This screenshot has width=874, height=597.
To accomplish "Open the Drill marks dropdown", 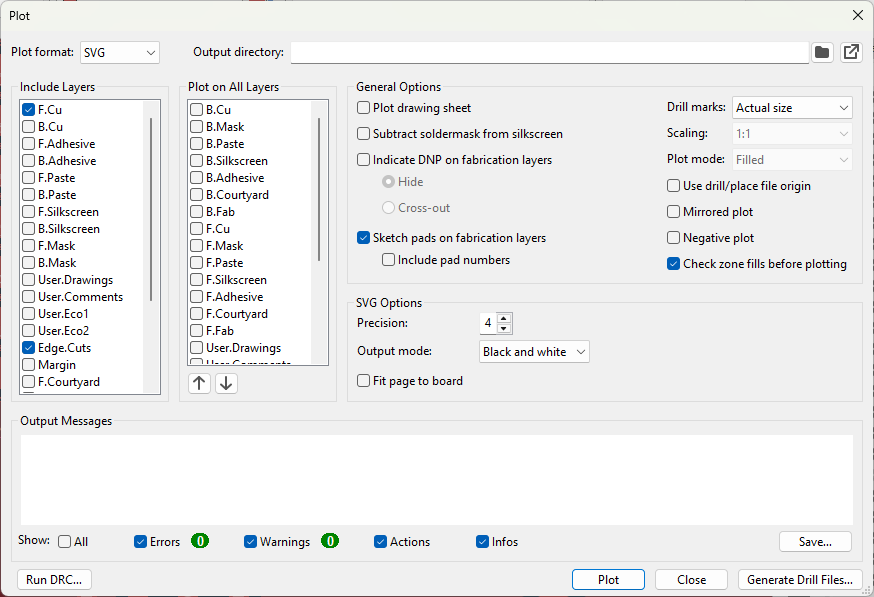I will coord(792,107).
